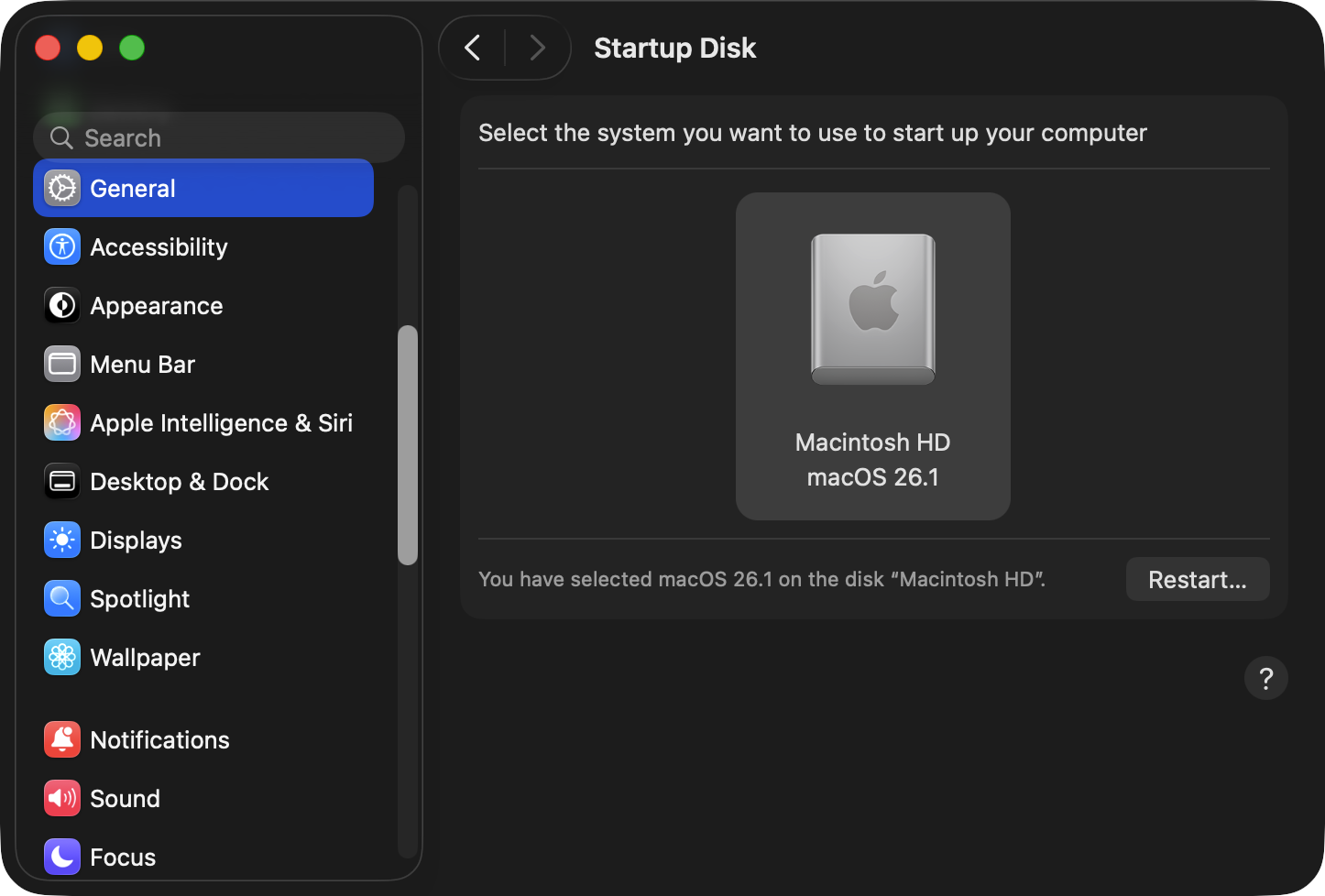Open help with the question mark button
Viewport: 1325px width, 896px height.
tap(1266, 678)
